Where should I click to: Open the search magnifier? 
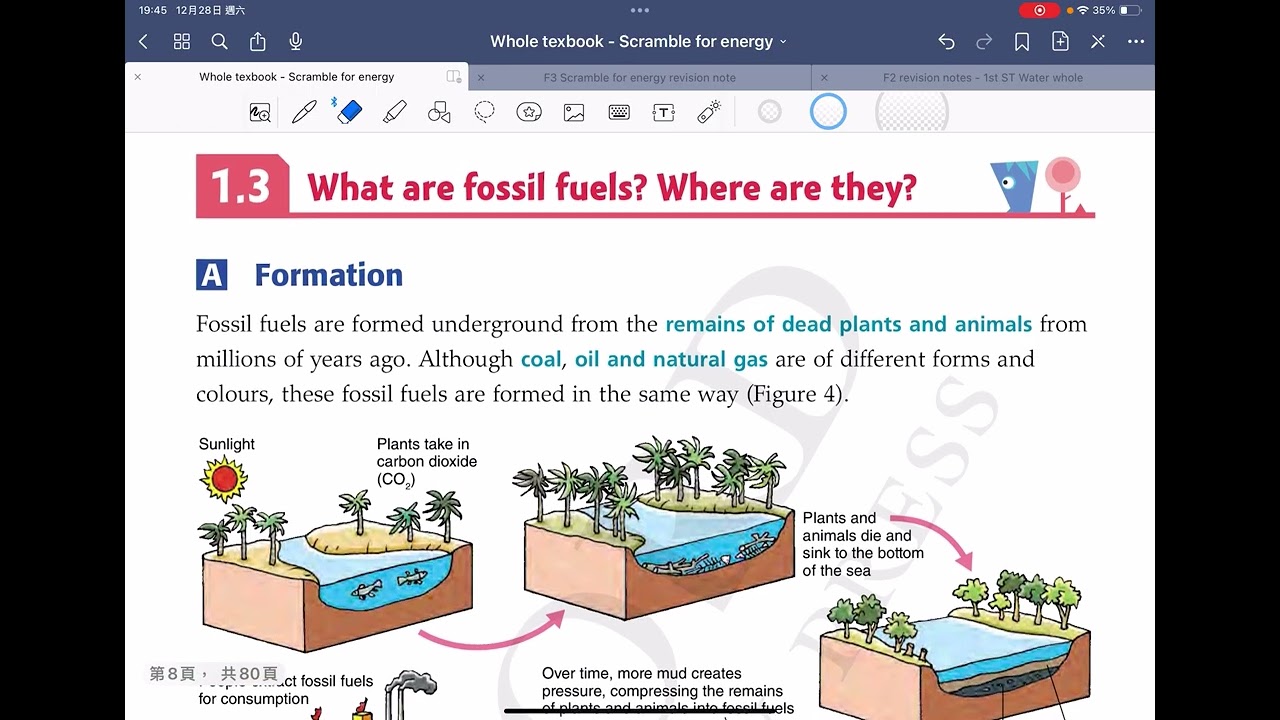(220, 41)
